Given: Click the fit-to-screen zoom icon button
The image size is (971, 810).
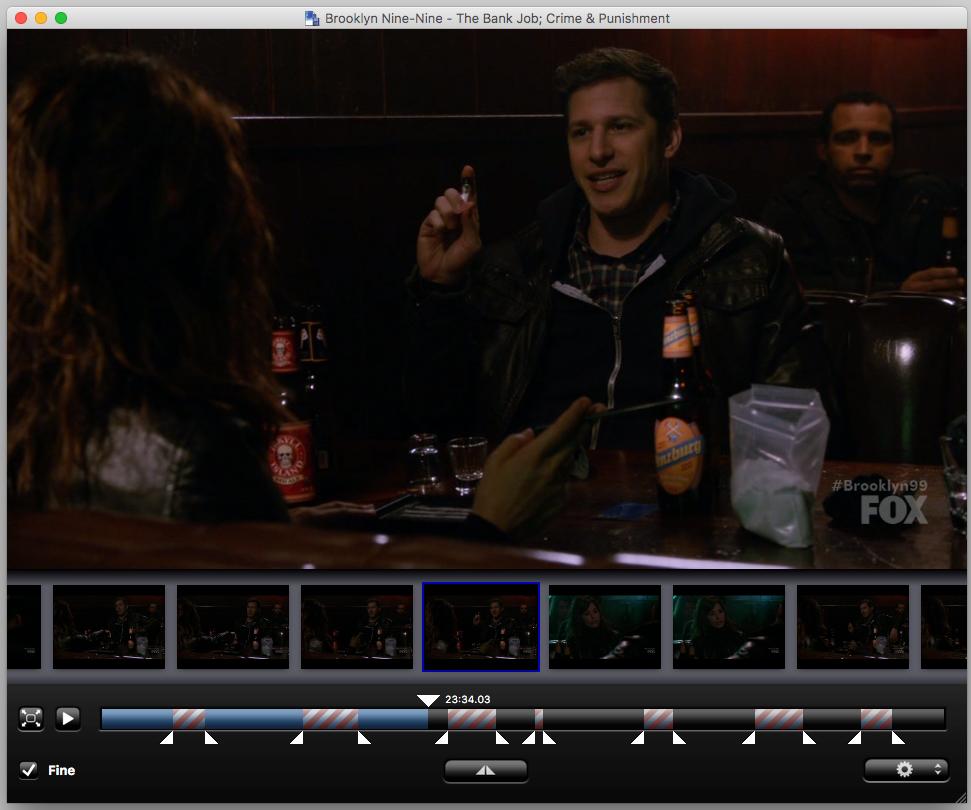Looking at the screenshot, I should point(31,718).
